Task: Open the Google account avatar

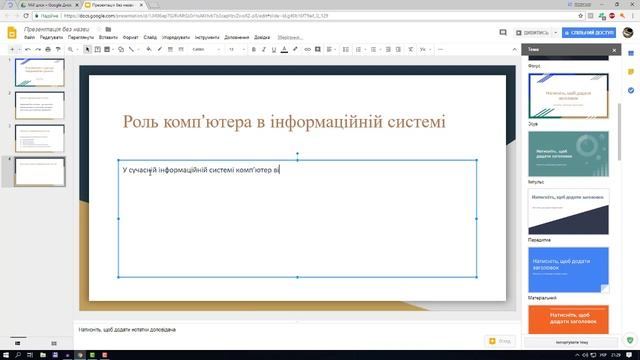Action: (x=628, y=32)
